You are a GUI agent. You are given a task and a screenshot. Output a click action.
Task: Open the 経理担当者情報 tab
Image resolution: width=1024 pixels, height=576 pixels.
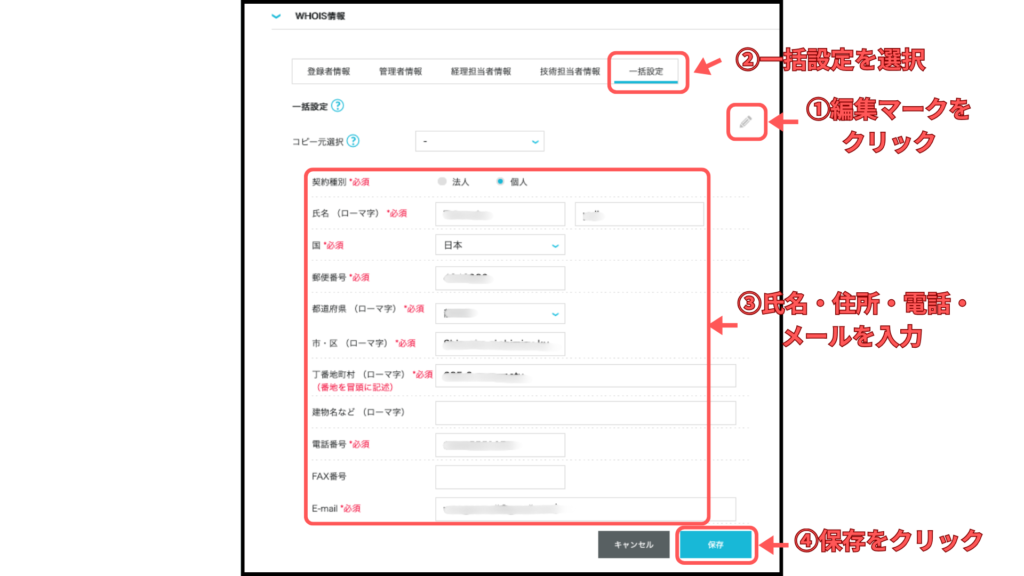coord(480,72)
